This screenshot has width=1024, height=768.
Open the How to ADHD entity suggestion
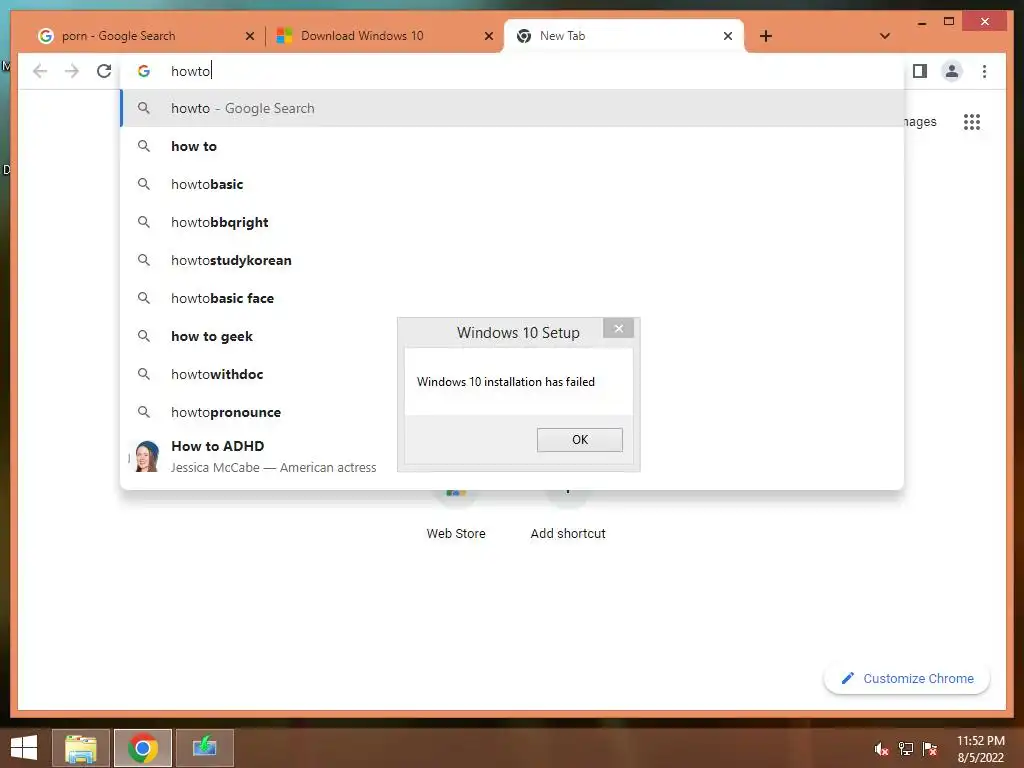tap(261, 456)
